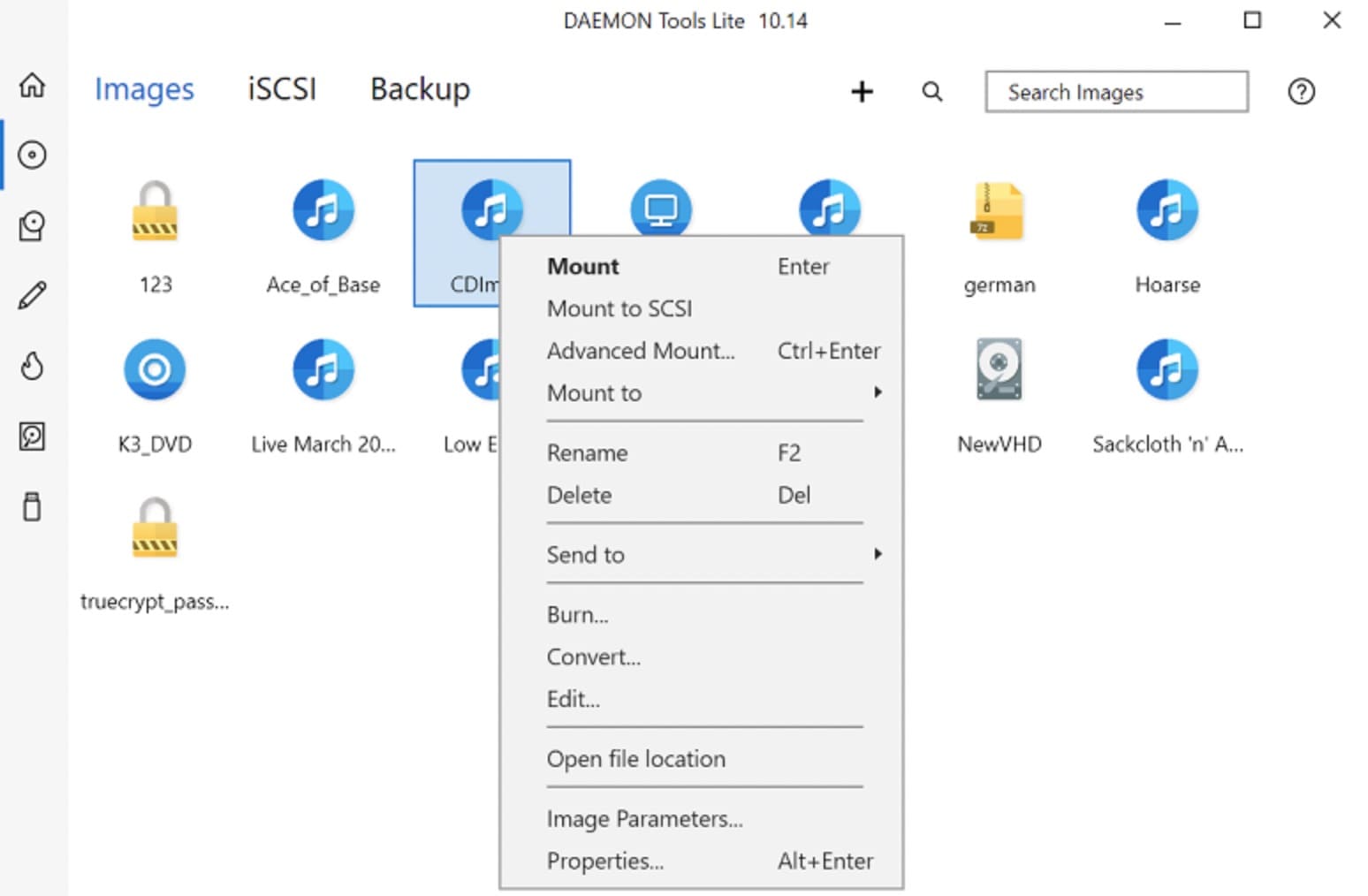Choose Delete in the context menu

click(701, 495)
